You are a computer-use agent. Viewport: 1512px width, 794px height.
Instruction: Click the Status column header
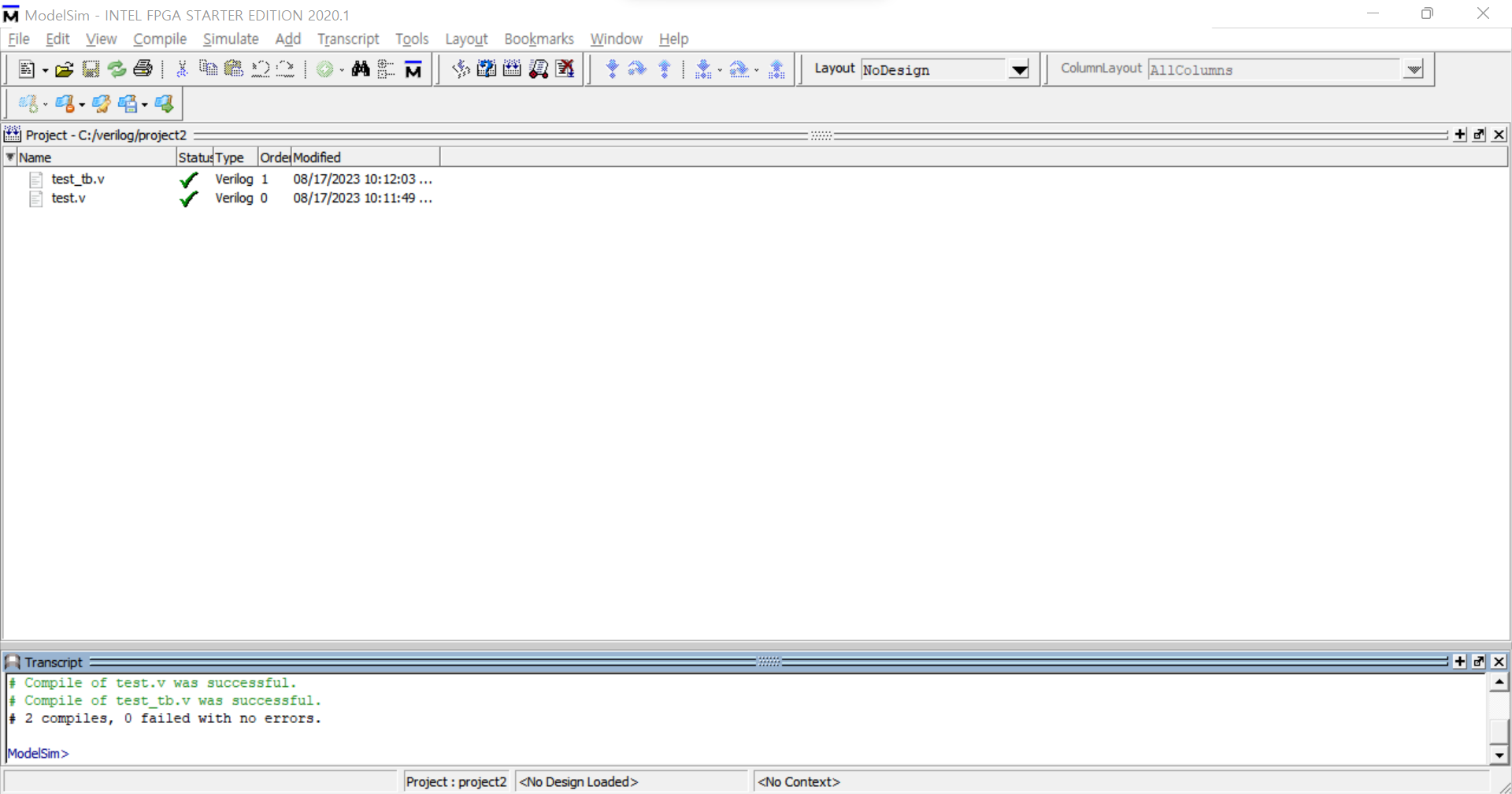point(195,158)
